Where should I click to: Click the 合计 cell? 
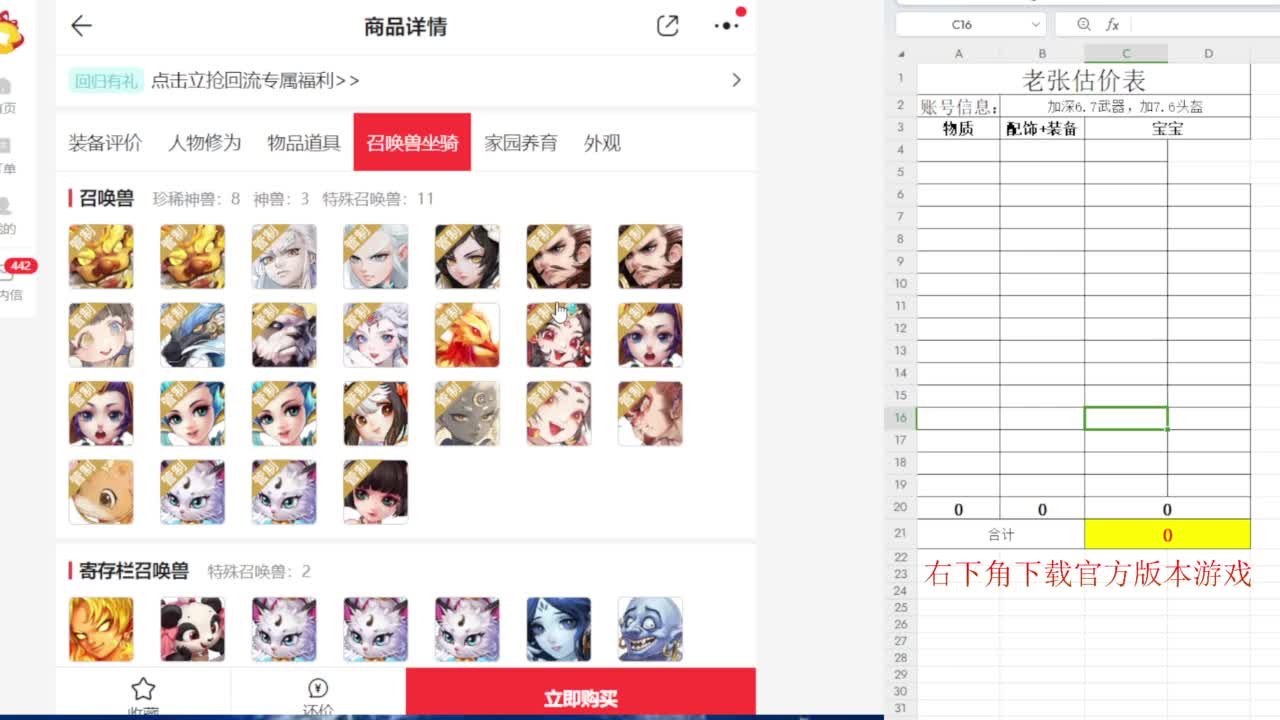(x=1001, y=534)
